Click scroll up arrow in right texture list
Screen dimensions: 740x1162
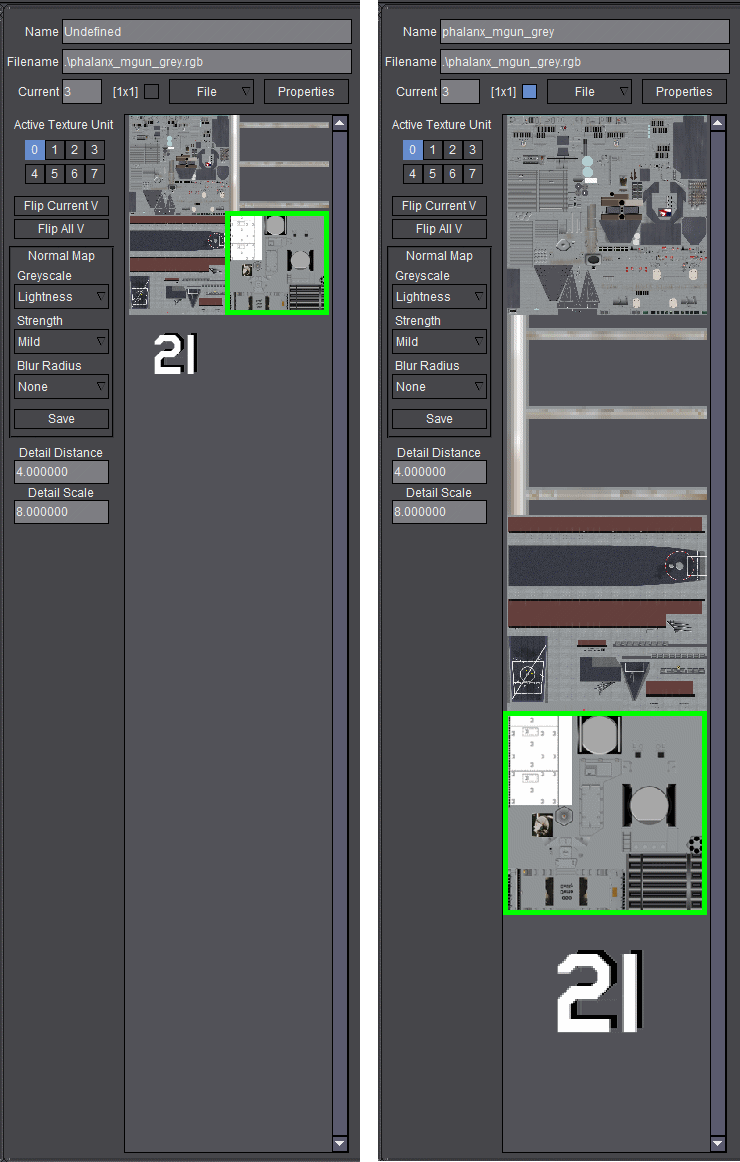click(718, 123)
